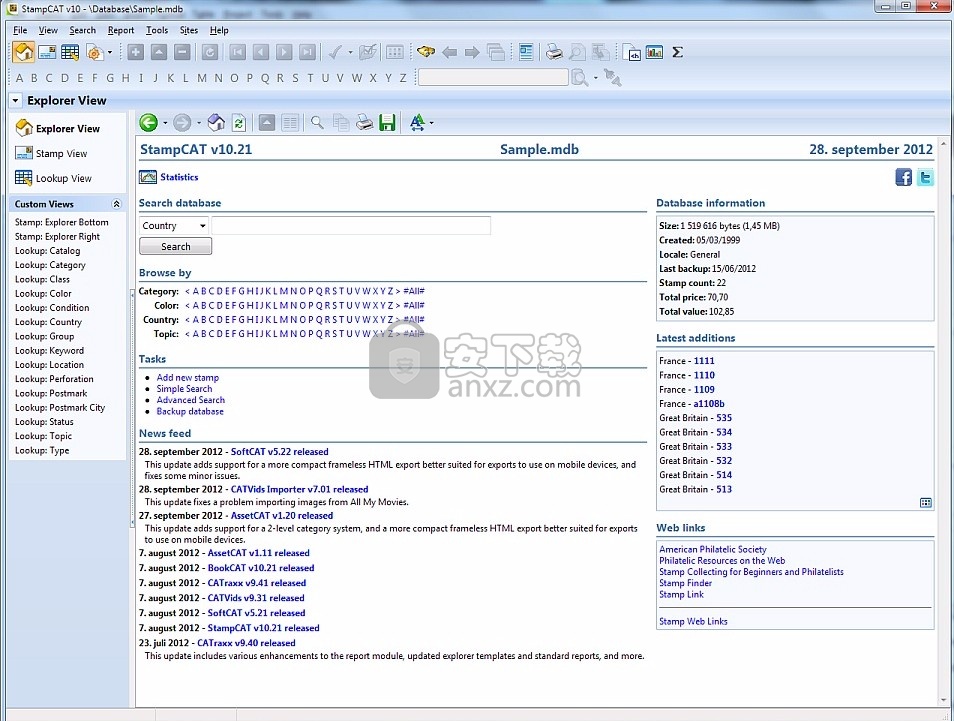This screenshot has width=954, height=721.
Task: Open the SoftCAT v5.22 released news link
Action: (279, 451)
